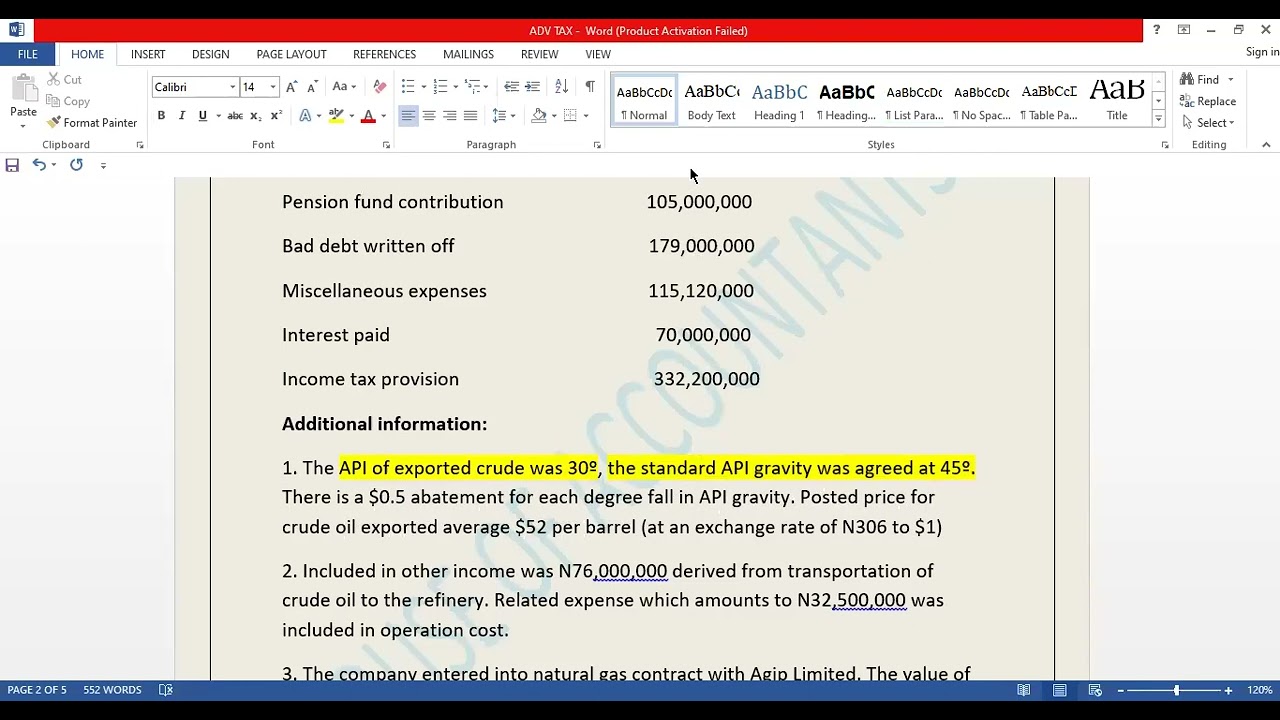Toggle Bold formatting

161,116
